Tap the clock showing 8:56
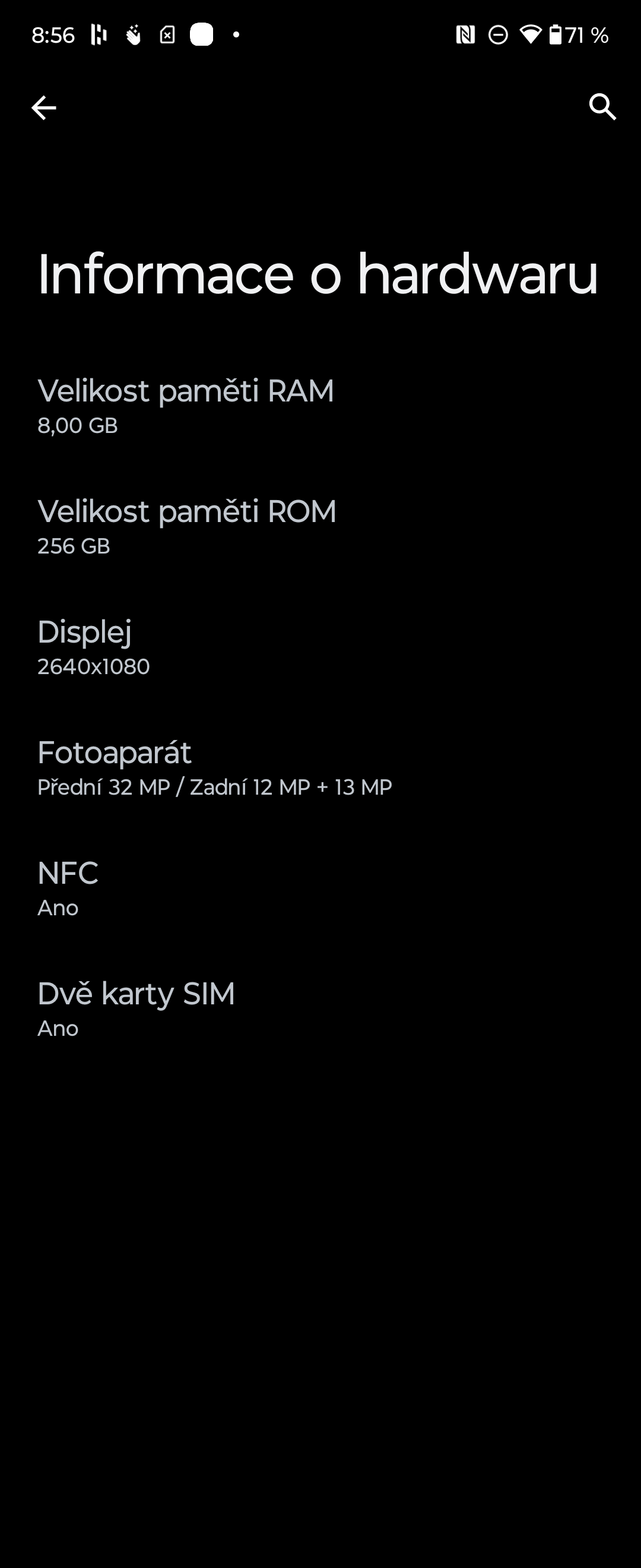Viewport: 641px width, 1568px height. pos(54,34)
